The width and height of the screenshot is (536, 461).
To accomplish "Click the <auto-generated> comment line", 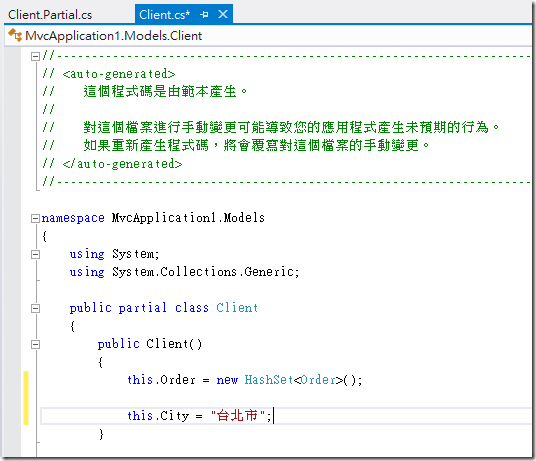I will point(109,74).
